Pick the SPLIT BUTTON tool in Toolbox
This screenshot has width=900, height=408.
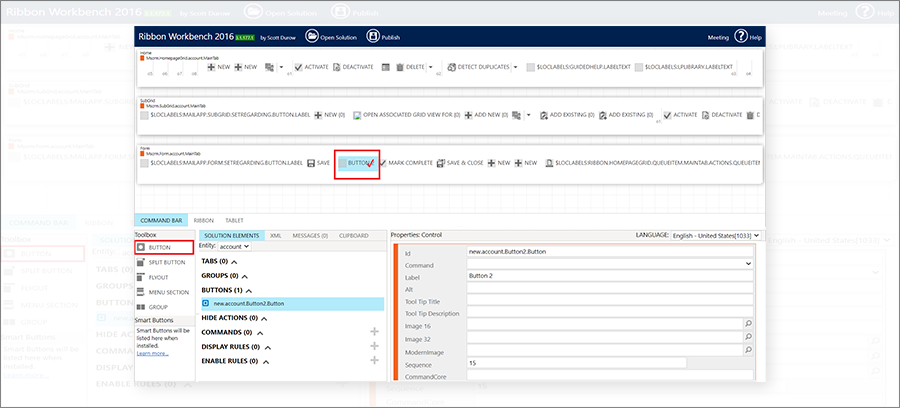tap(161, 262)
